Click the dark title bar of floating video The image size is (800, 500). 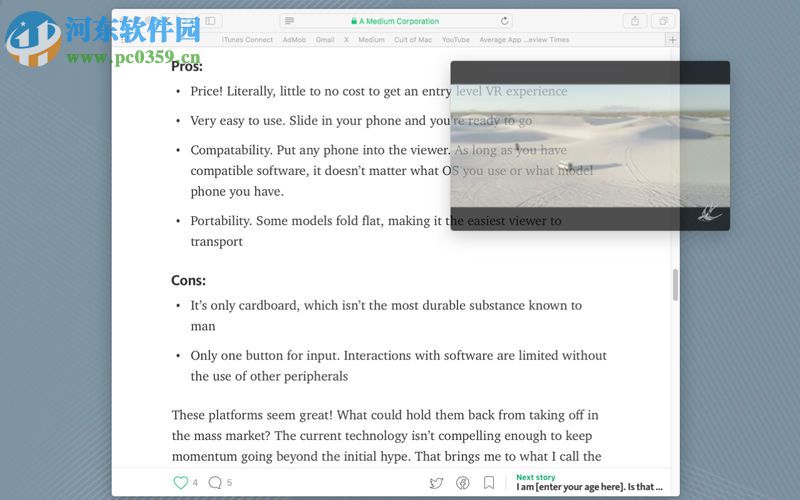[x=590, y=72]
